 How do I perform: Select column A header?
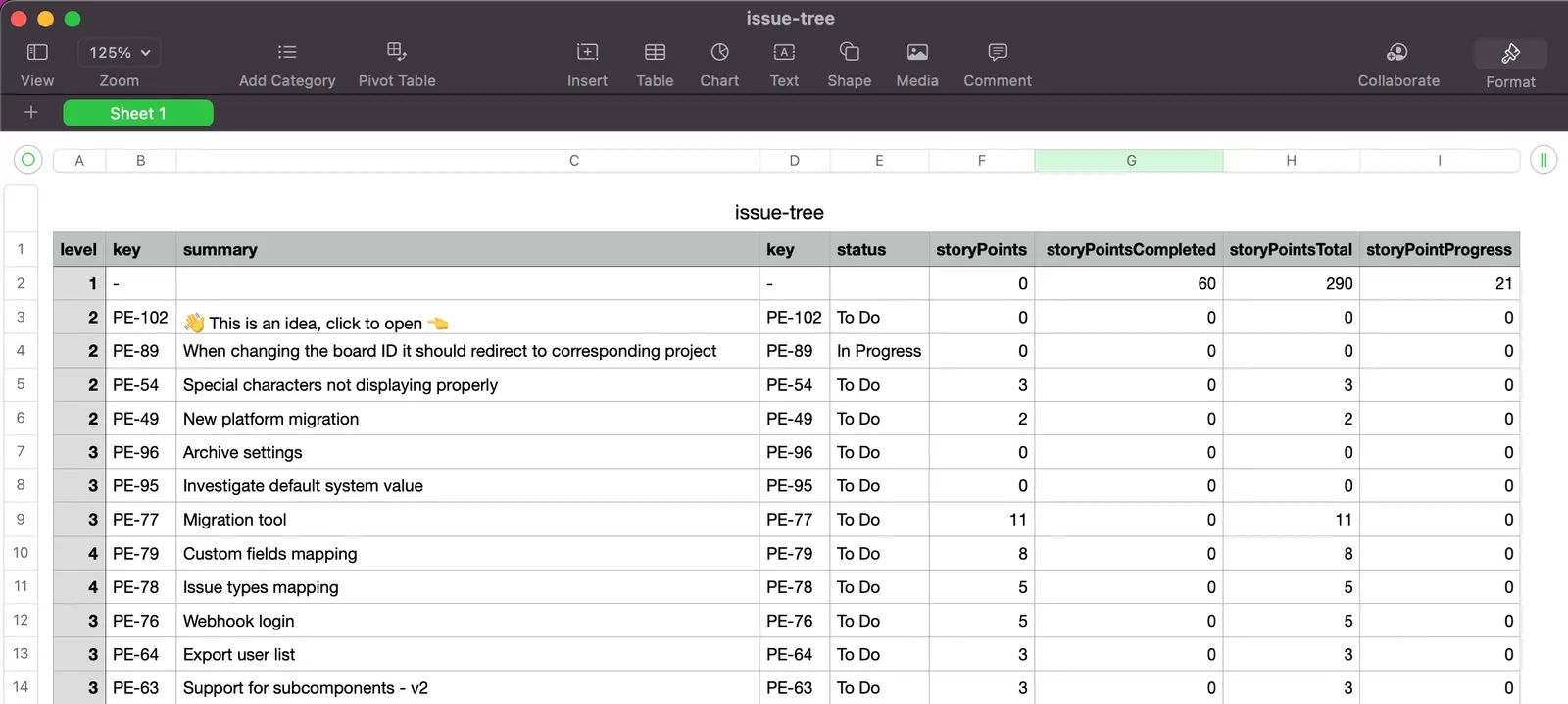pyautogui.click(x=79, y=161)
